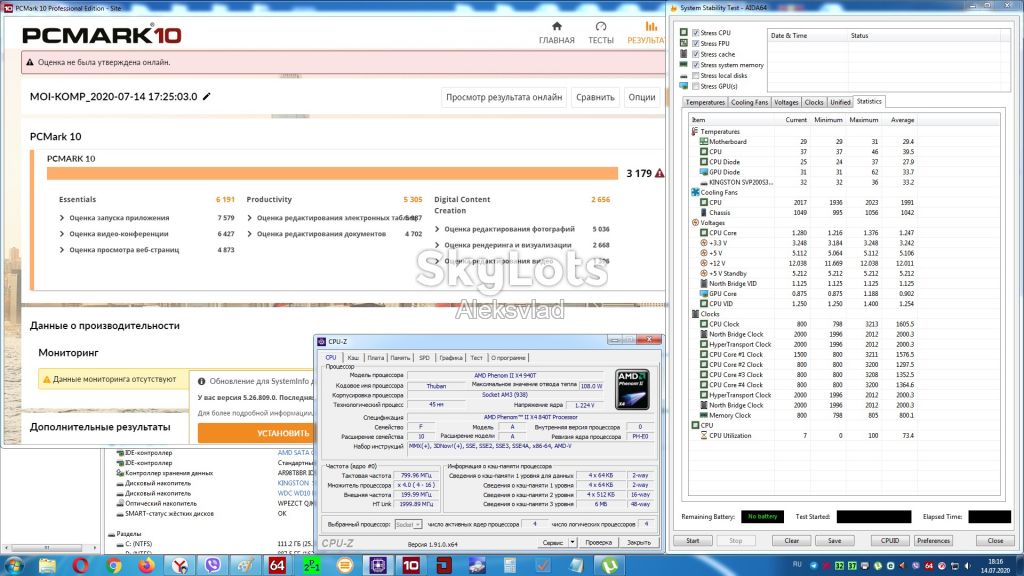Click the Проверка button in CPU-Z
The width and height of the screenshot is (1024, 576).
[598, 542]
